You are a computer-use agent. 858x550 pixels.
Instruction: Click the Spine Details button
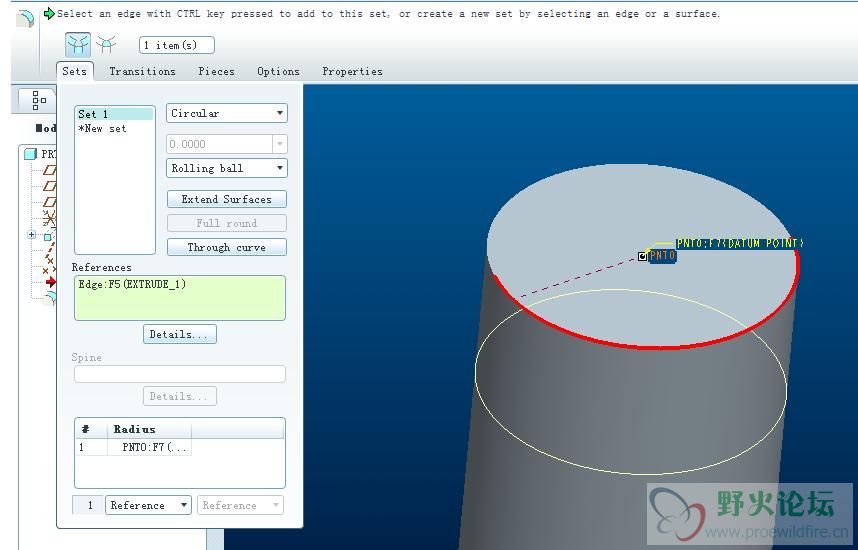tap(179, 396)
